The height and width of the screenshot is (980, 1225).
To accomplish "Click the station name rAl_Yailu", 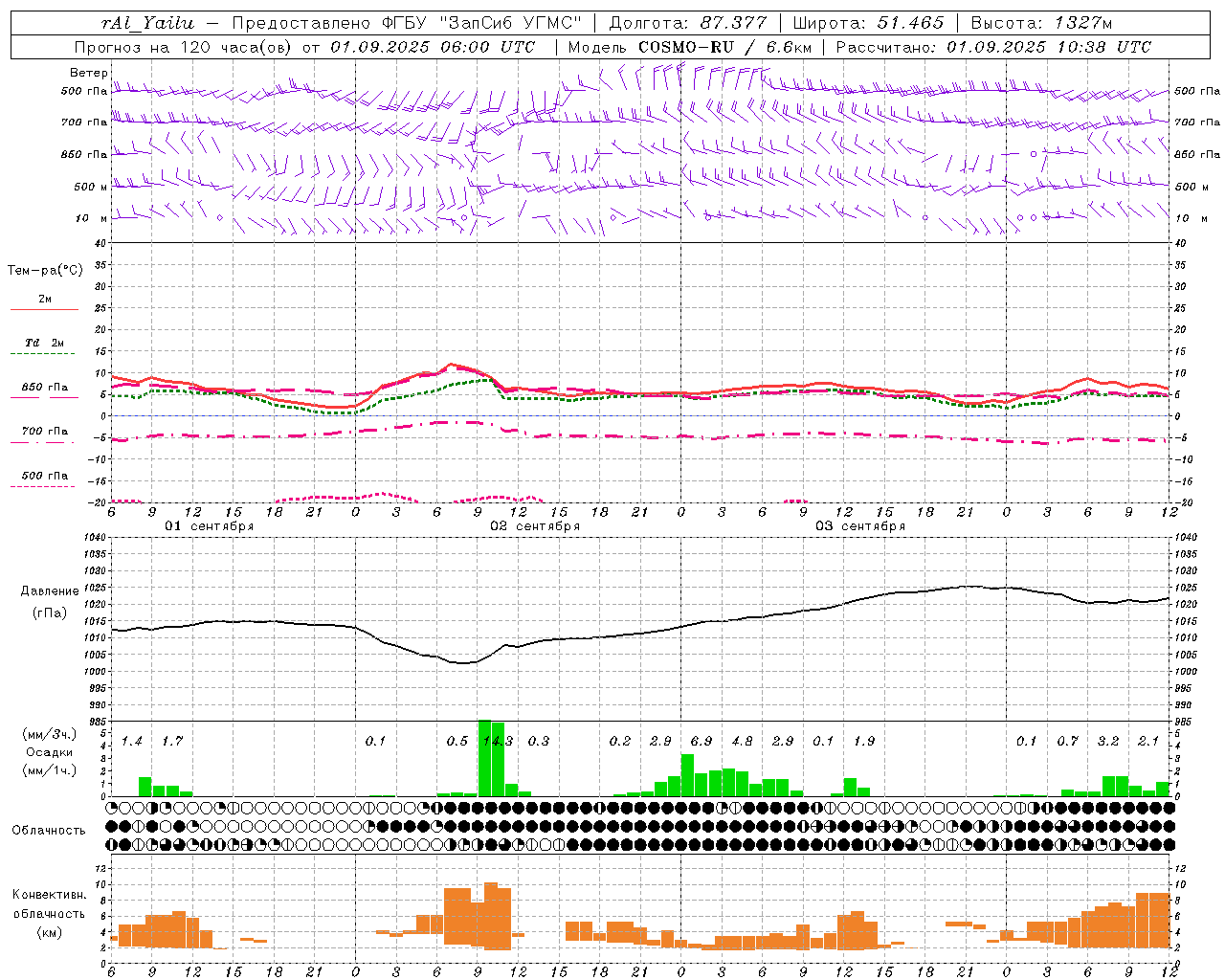I will (x=146, y=23).
